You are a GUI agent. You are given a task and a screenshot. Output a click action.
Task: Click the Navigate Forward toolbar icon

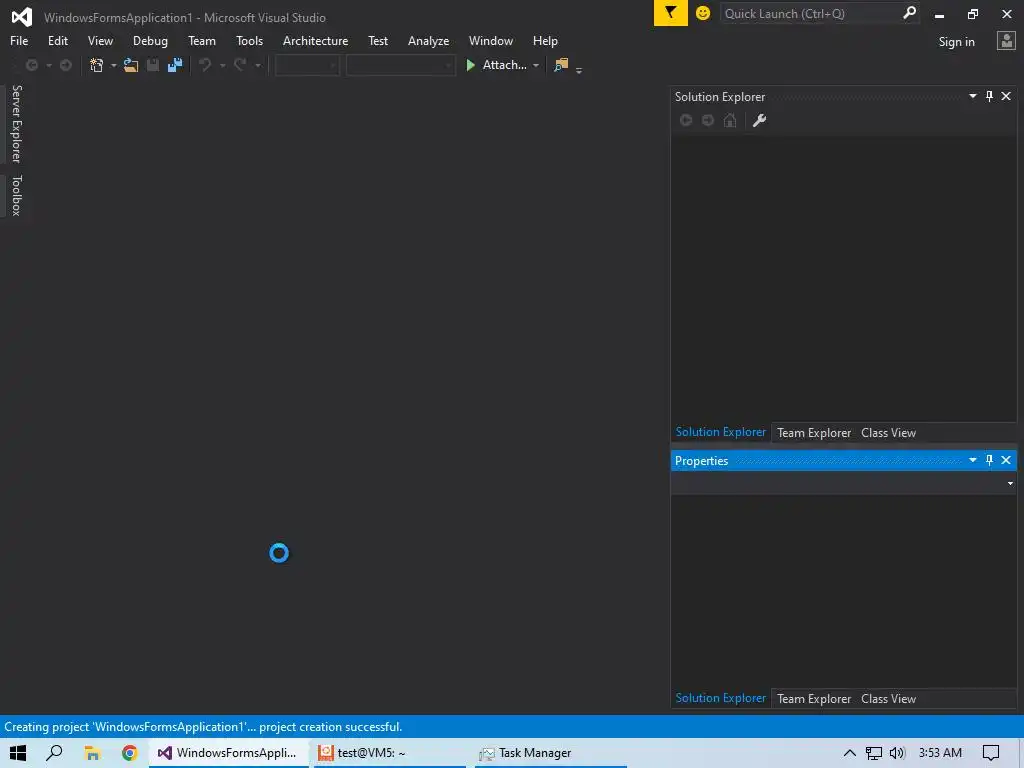pyautogui.click(x=66, y=65)
